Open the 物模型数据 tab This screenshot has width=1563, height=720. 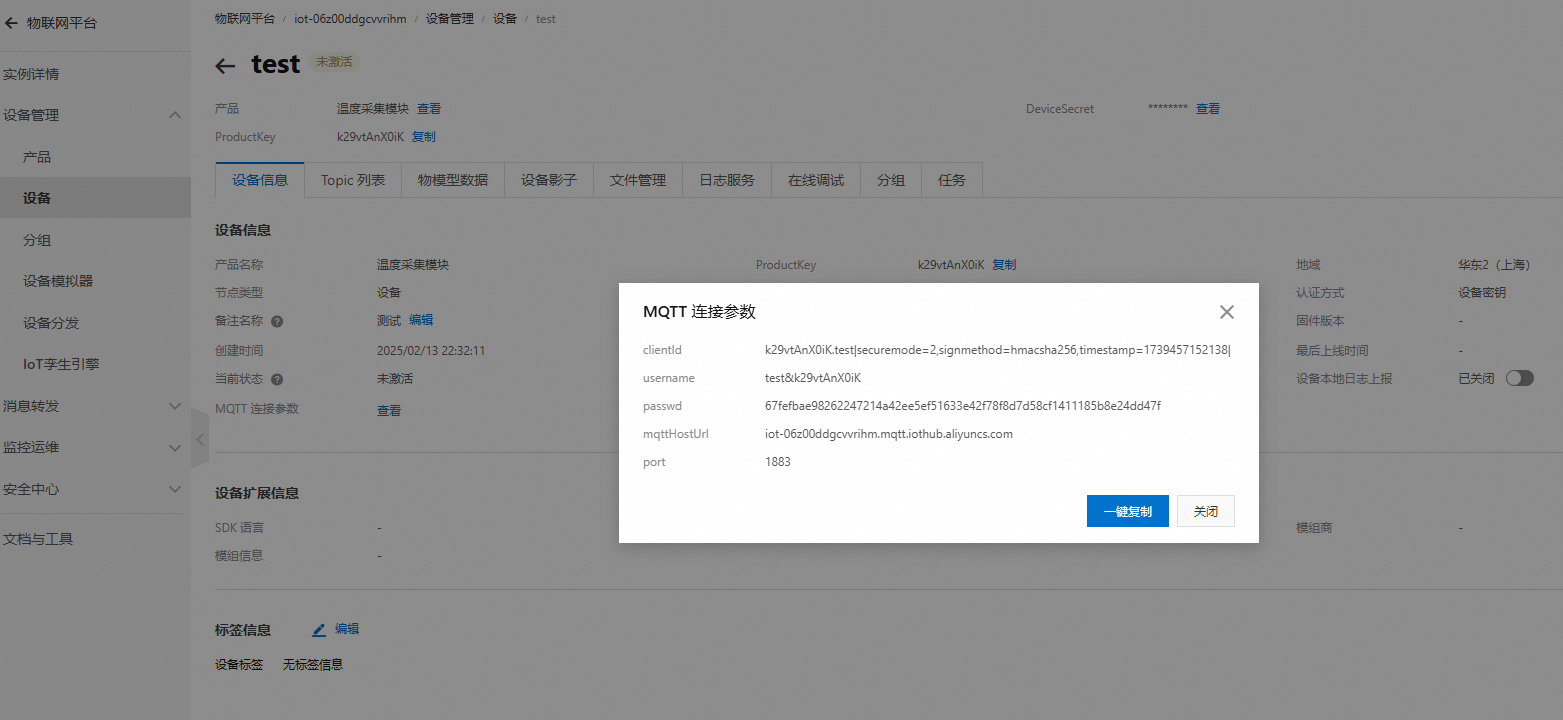click(453, 180)
